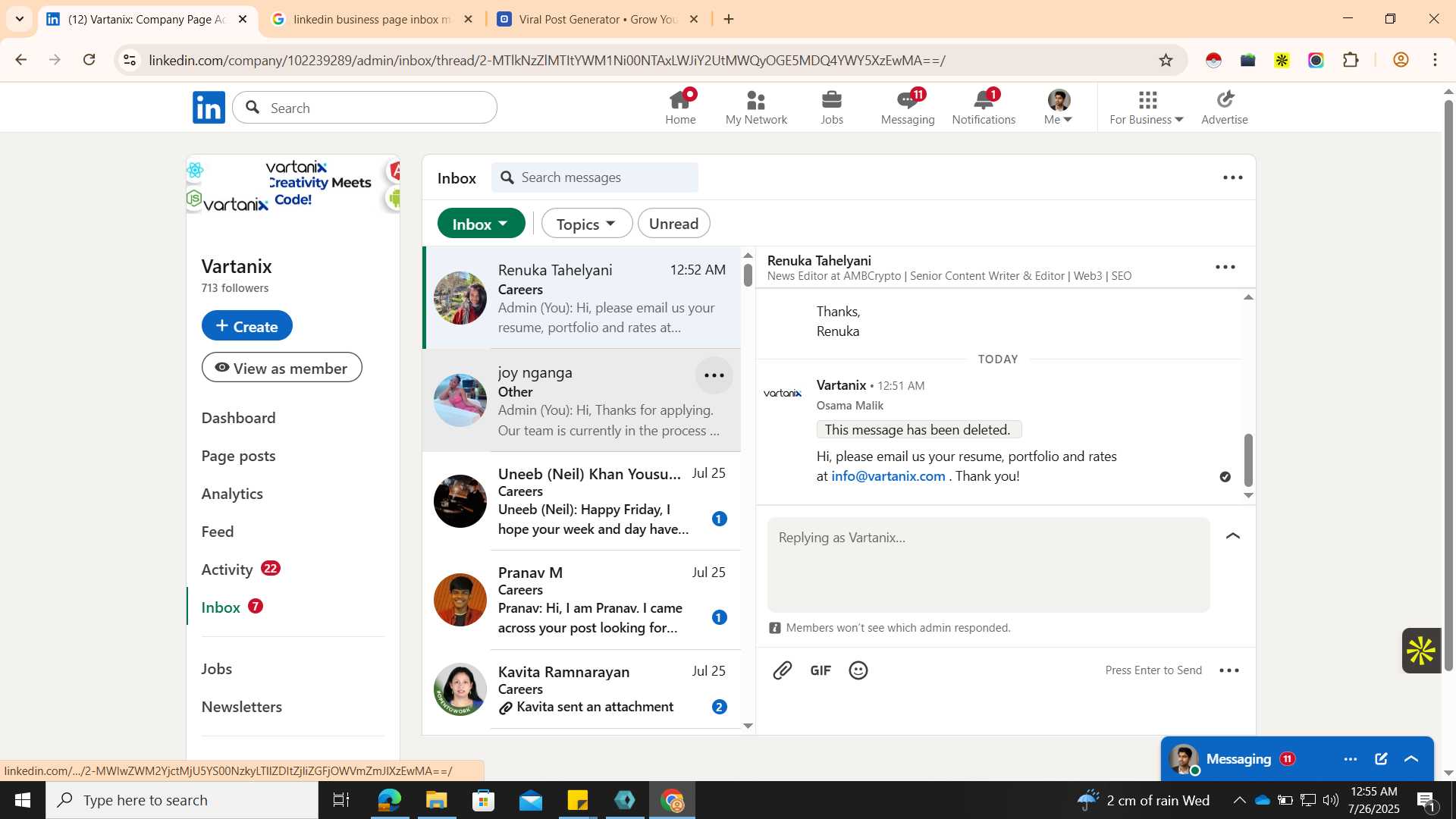
Task: Focus LinkedIn top Search field
Action: (365, 108)
